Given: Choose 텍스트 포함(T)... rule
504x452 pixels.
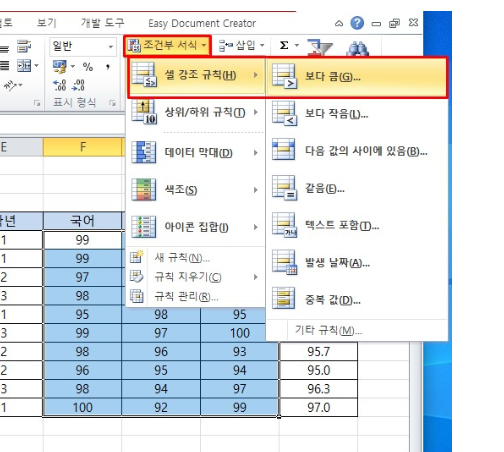Looking at the screenshot, I should coord(357,226).
